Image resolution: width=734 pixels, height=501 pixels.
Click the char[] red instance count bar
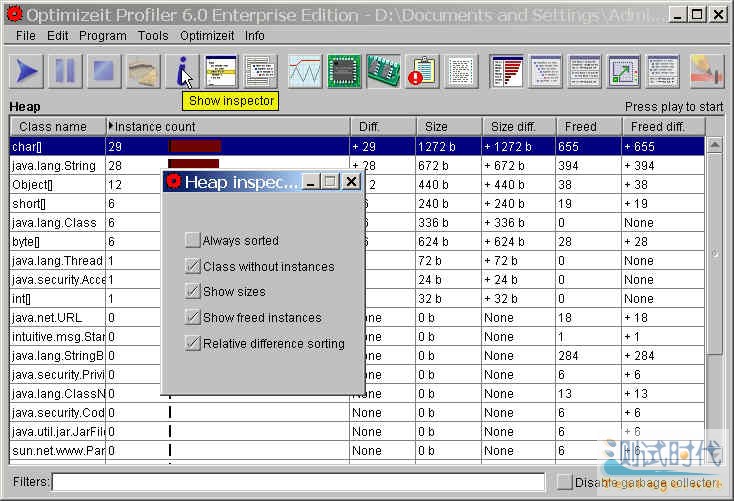[x=195, y=147]
